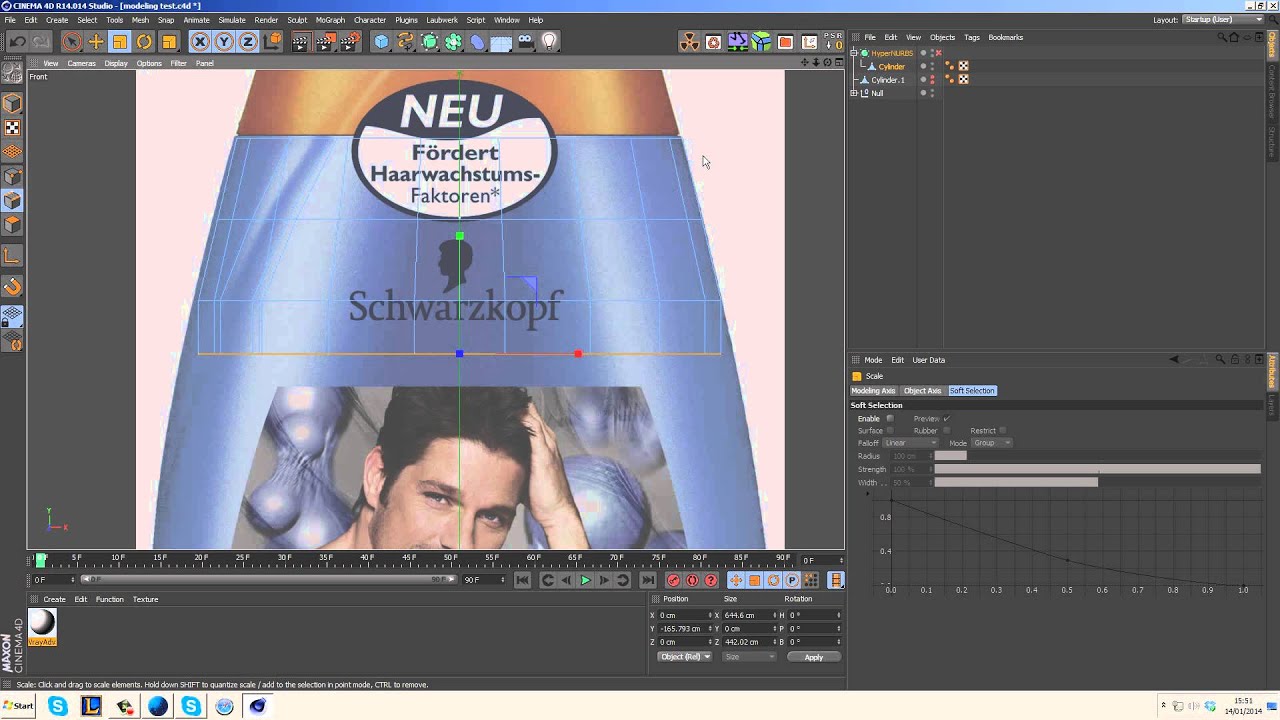Adjust the soft selection Strength slider

pyautogui.click(x=1097, y=469)
